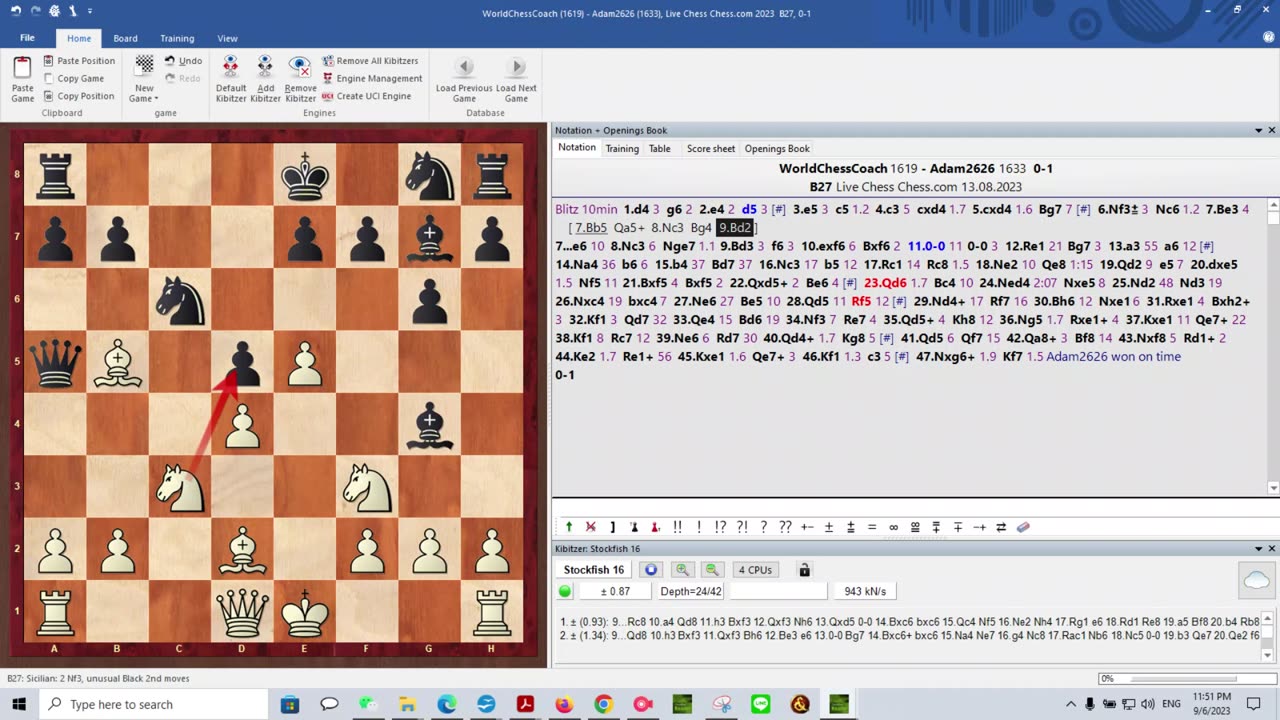Click the Add Kibitzer icon
1280x720 pixels.
(x=265, y=79)
